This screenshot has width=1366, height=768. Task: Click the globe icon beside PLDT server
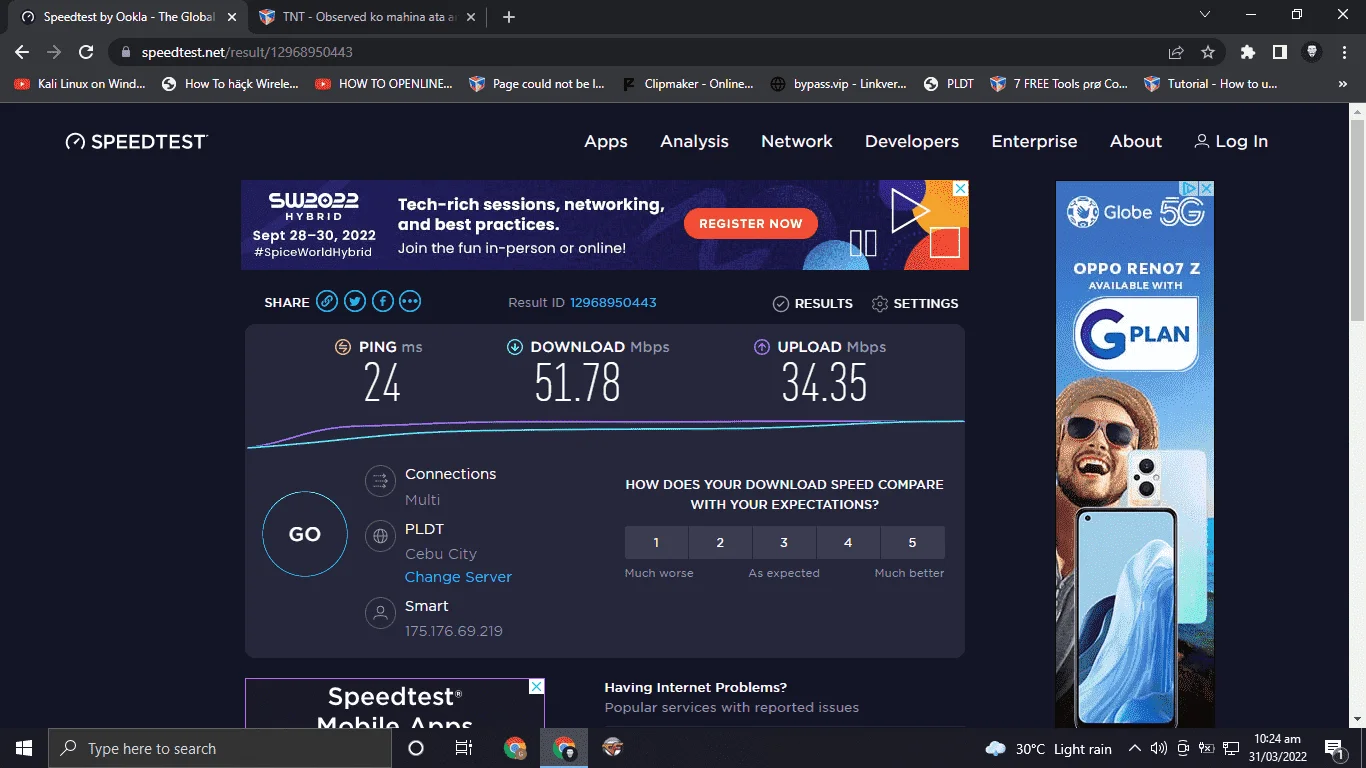(x=380, y=536)
